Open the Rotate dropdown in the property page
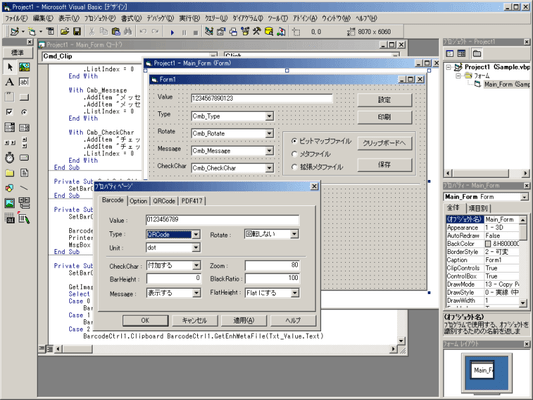The image size is (533, 400). 294,234
